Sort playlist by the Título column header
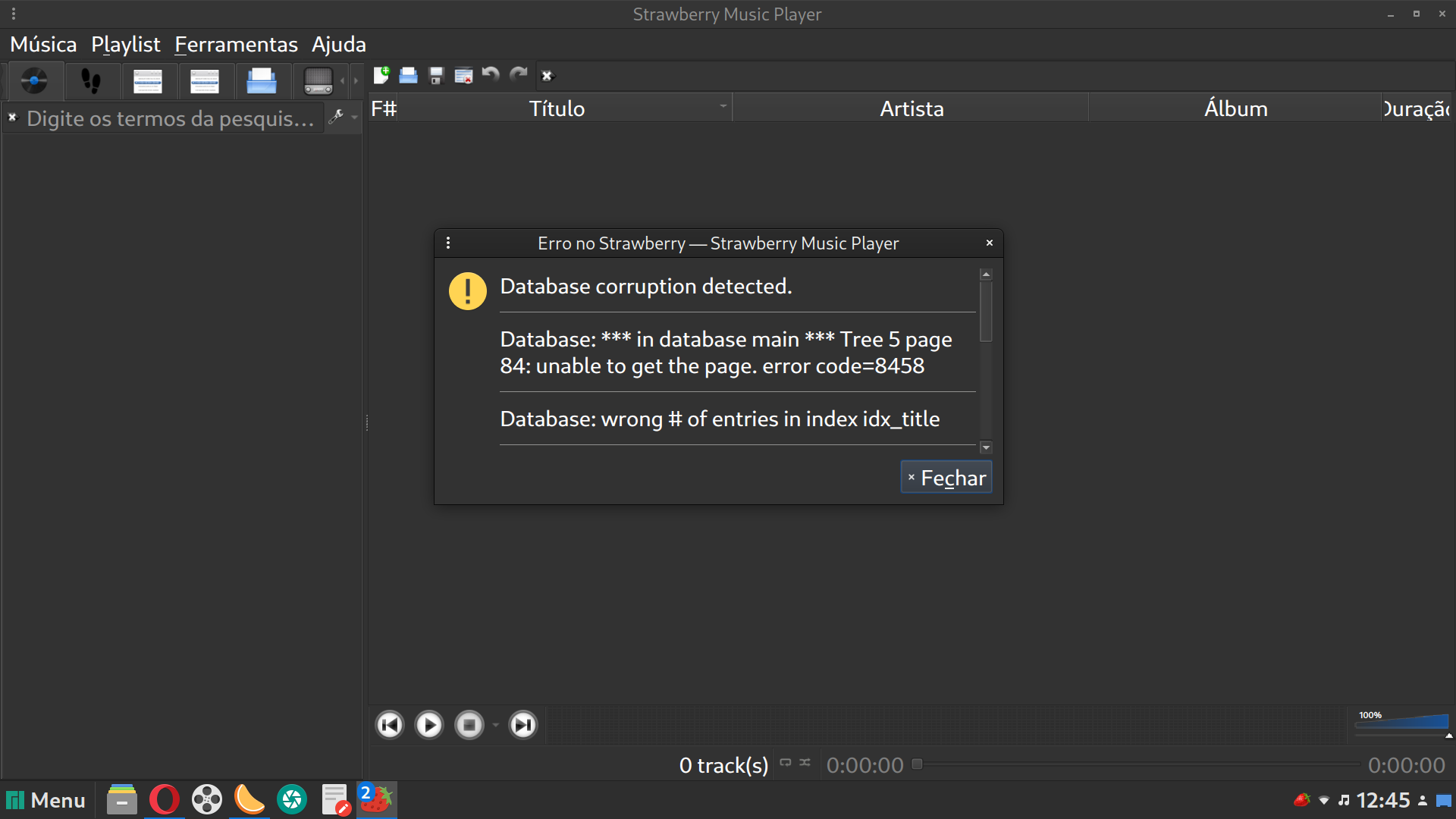This screenshot has width=1456, height=819. (x=557, y=108)
